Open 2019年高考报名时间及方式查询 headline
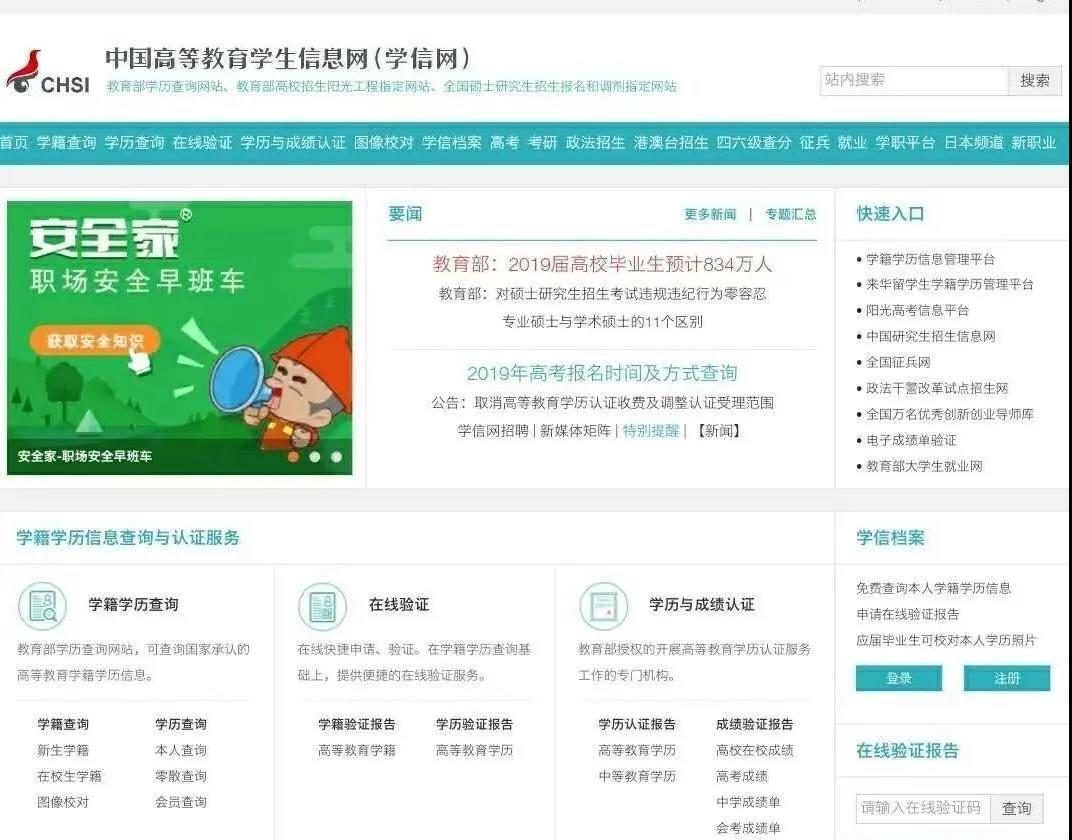Screen dimensions: 1072x840 click(x=602, y=373)
